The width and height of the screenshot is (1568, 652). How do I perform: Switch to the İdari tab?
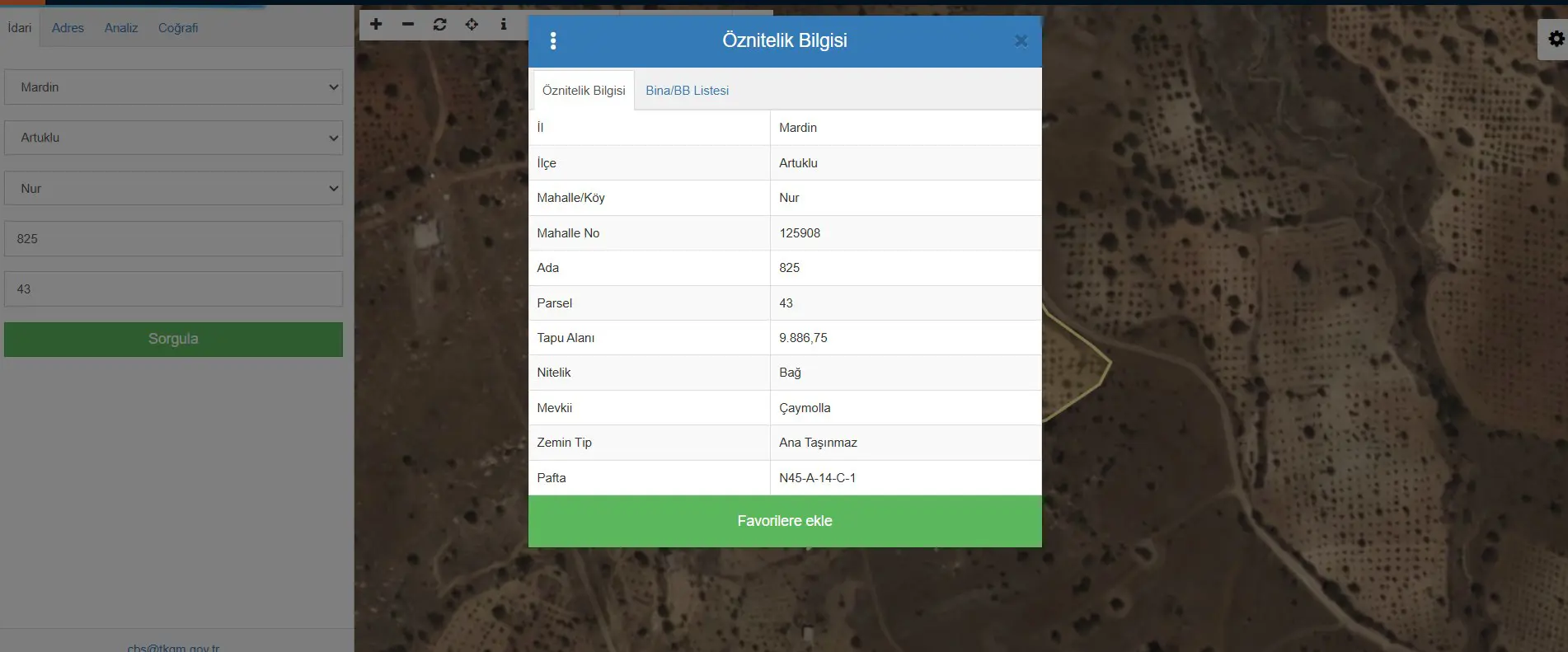click(20, 28)
